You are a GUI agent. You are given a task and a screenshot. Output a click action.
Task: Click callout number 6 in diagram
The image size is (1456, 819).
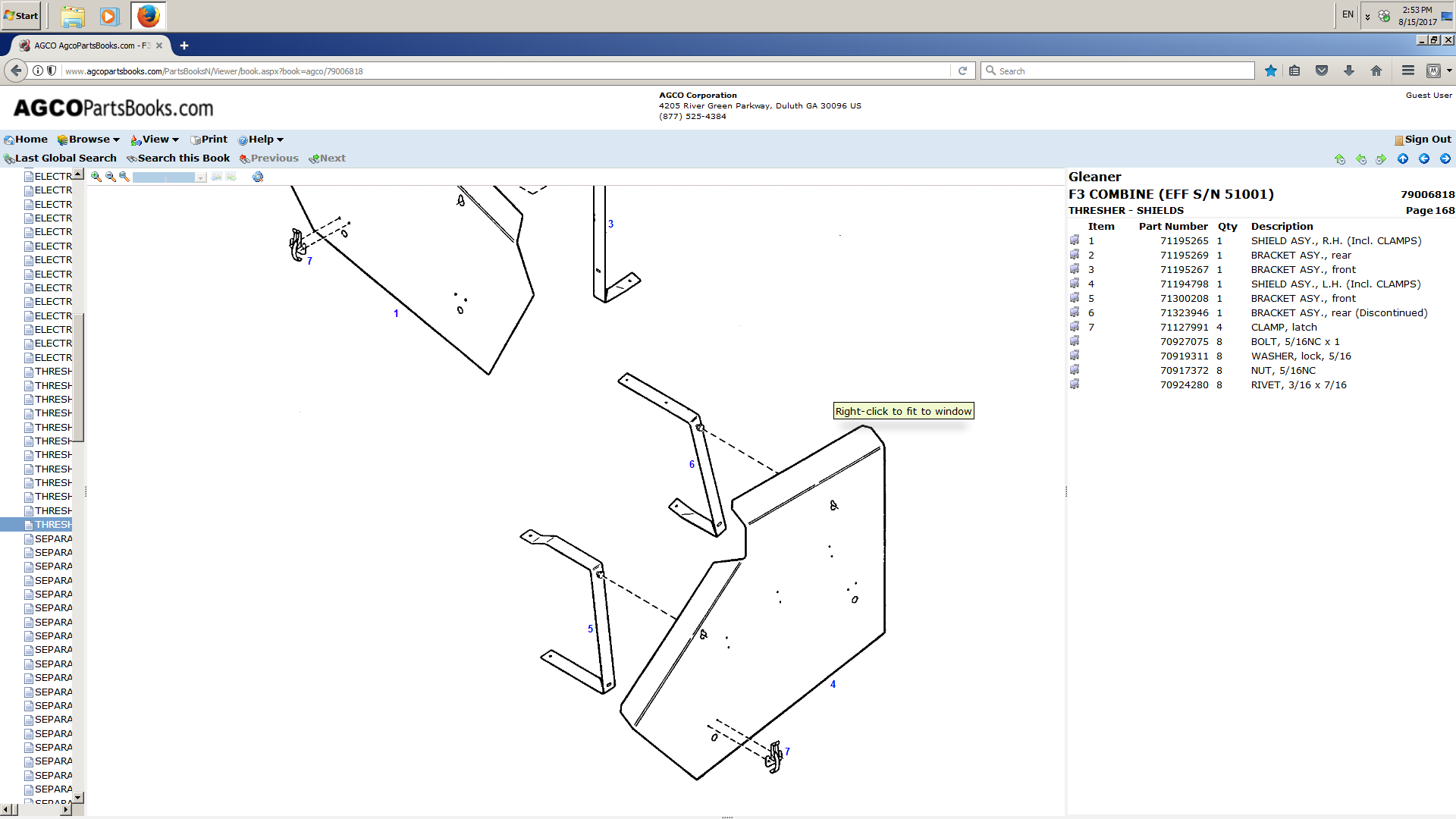tap(692, 464)
